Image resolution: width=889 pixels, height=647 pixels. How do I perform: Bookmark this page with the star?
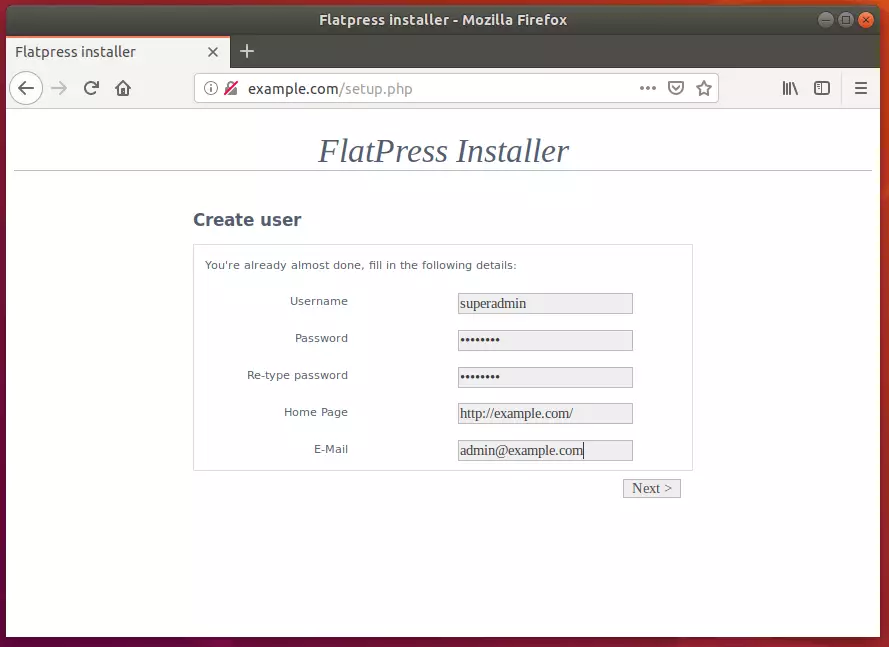pos(704,88)
